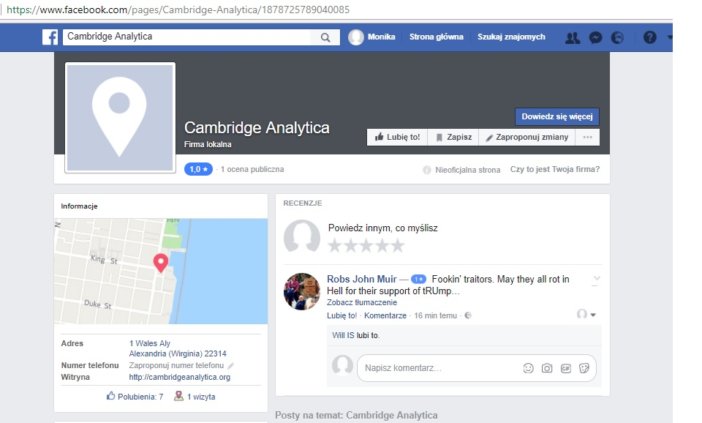Image resolution: width=702 pixels, height=423 pixels.
Task: Click Monika profile name
Action: click(x=381, y=37)
